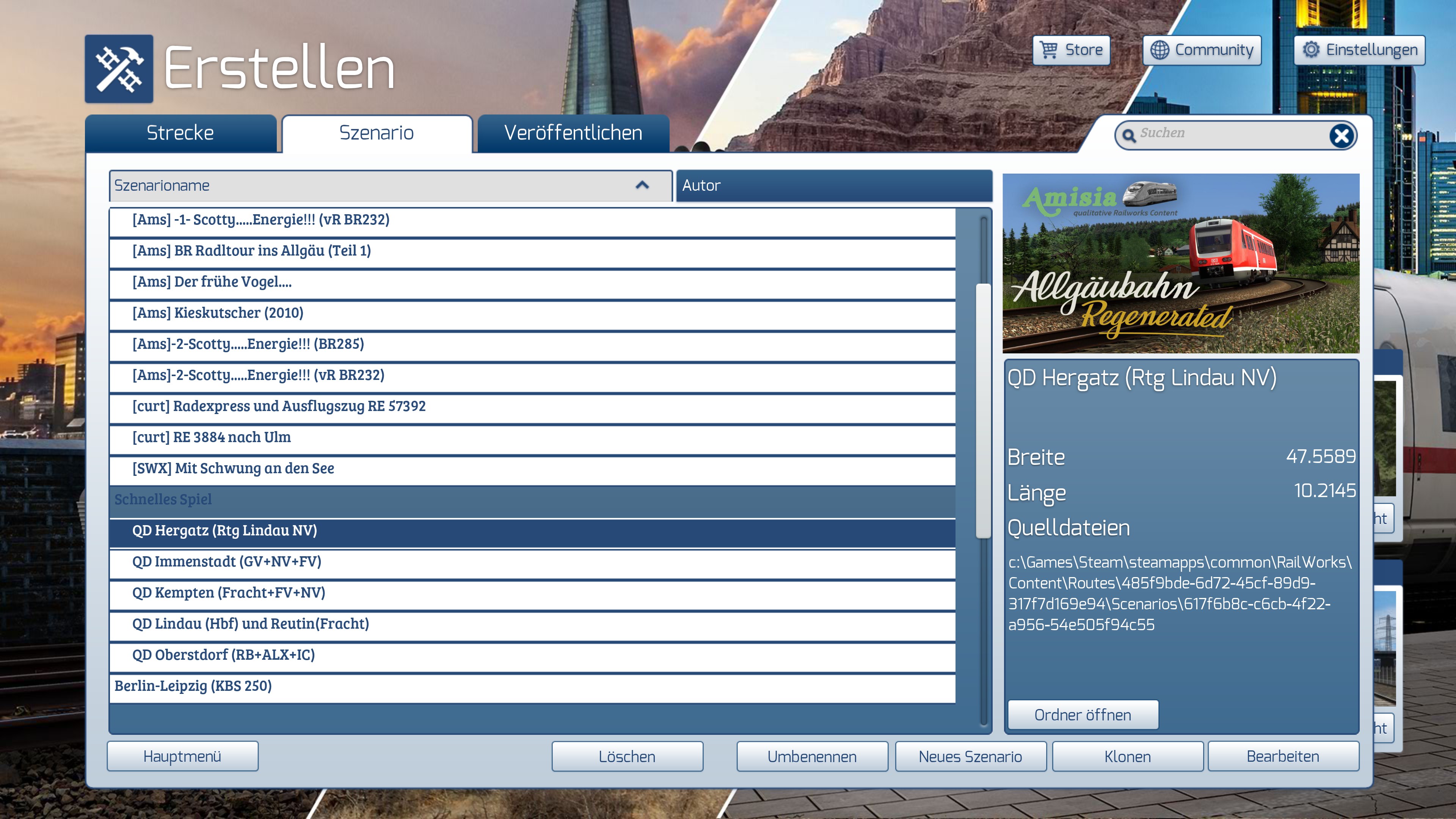Click the Erstellen tools logo icon
The image size is (1456, 819).
click(119, 68)
